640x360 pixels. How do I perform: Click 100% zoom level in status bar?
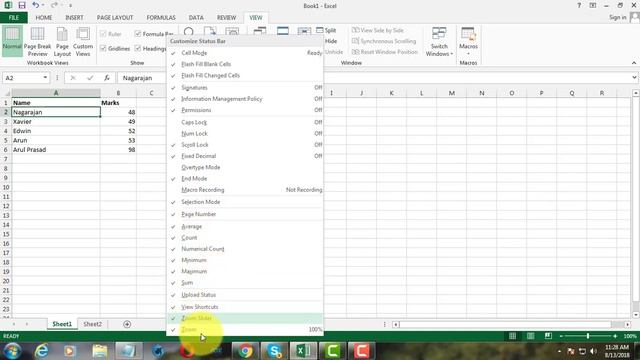pyautogui.click(x=630, y=336)
